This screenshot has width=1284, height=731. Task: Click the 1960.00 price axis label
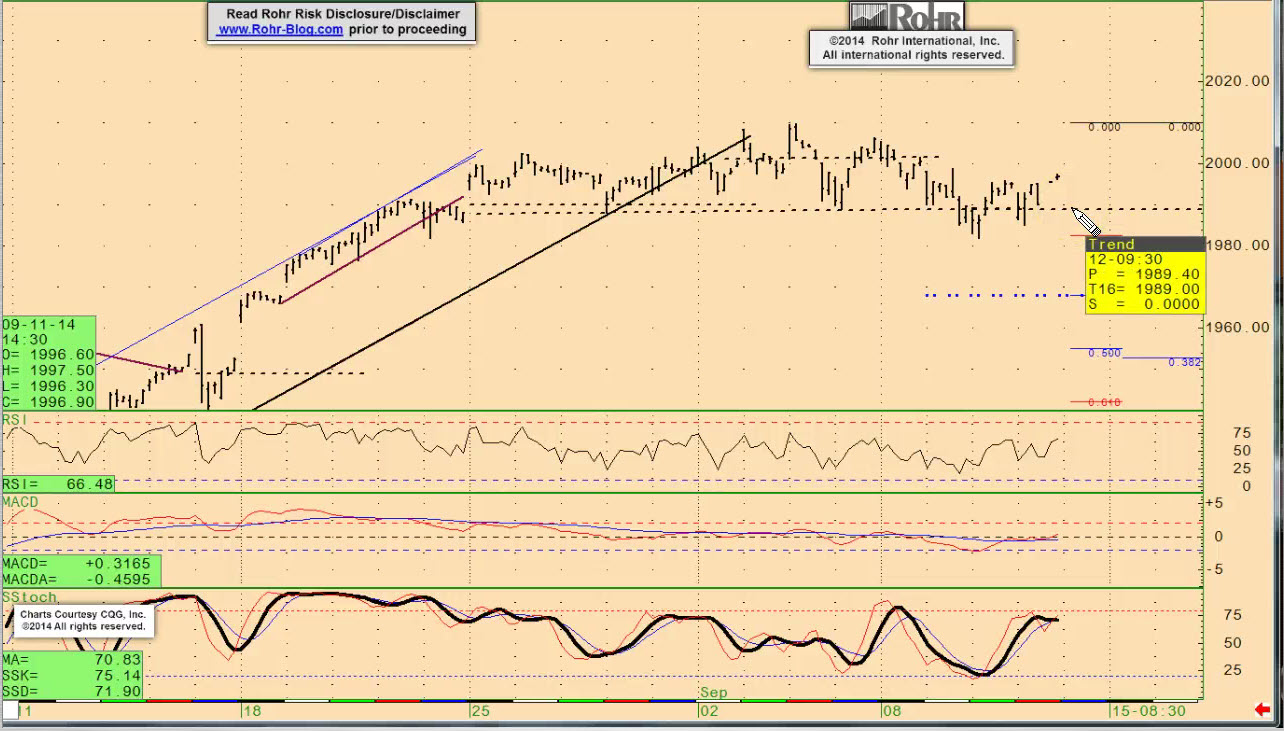[x=1238, y=327]
